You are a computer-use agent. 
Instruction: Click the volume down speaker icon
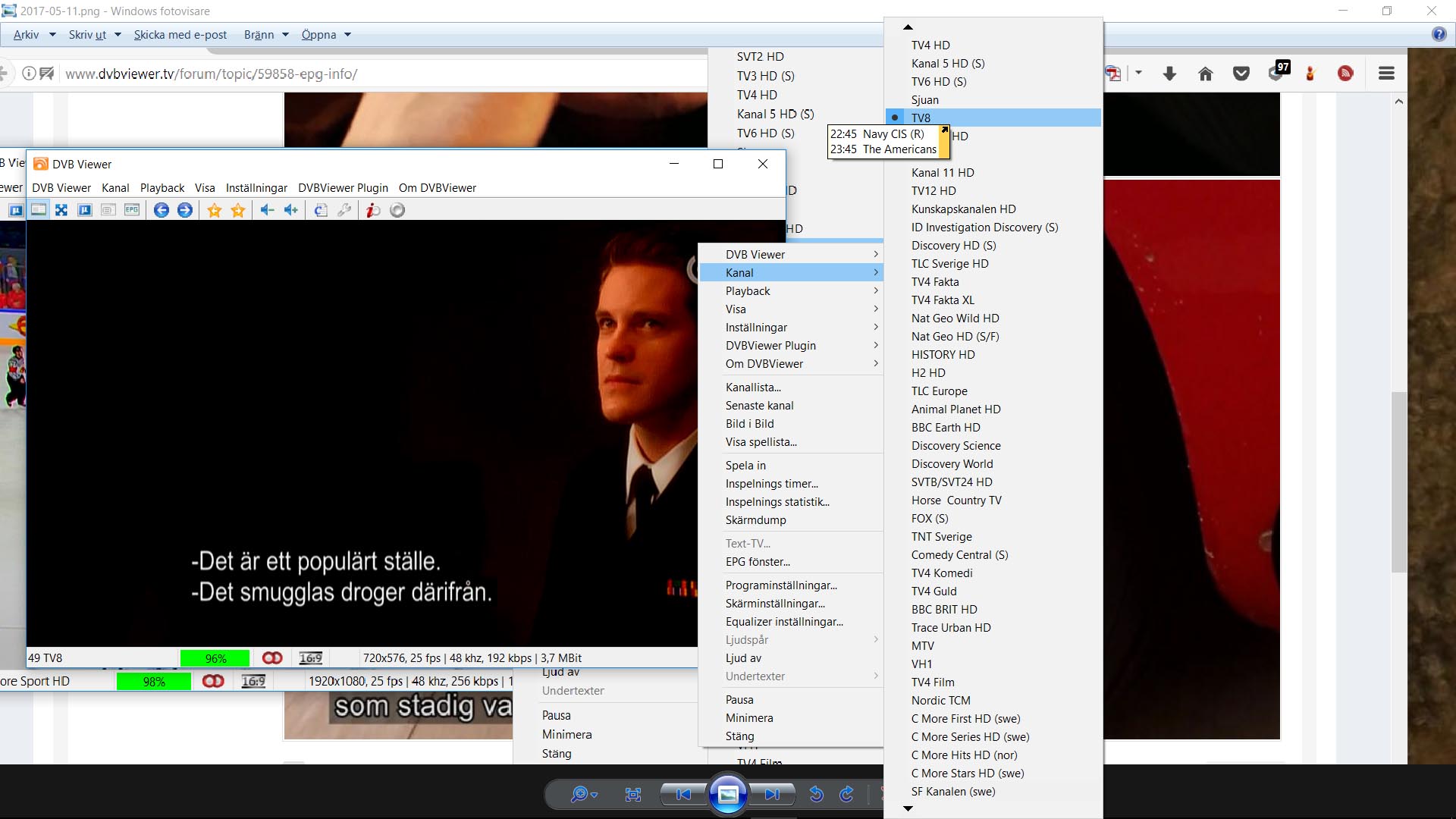tap(267, 210)
